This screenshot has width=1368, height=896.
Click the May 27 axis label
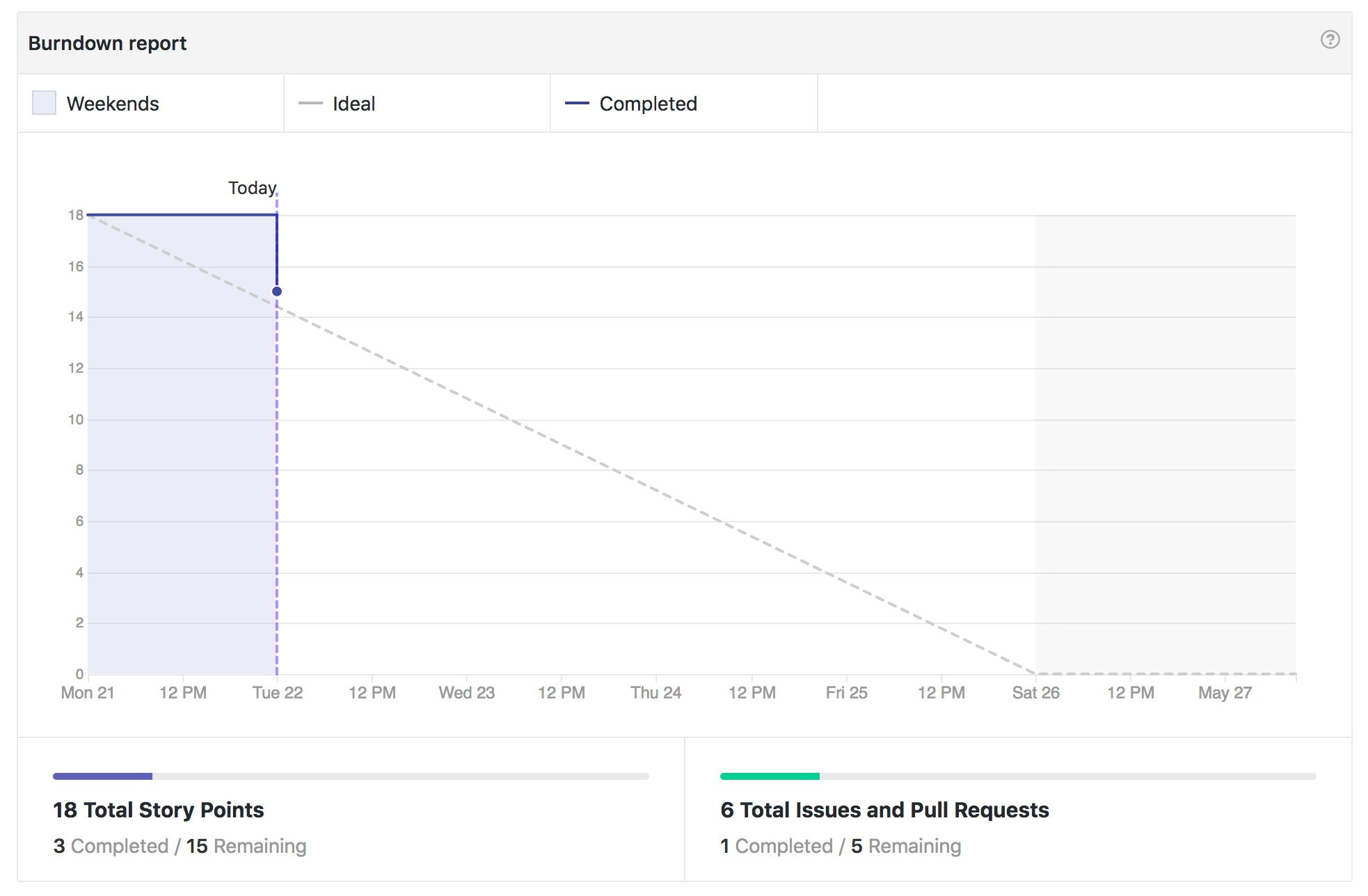point(1225,693)
